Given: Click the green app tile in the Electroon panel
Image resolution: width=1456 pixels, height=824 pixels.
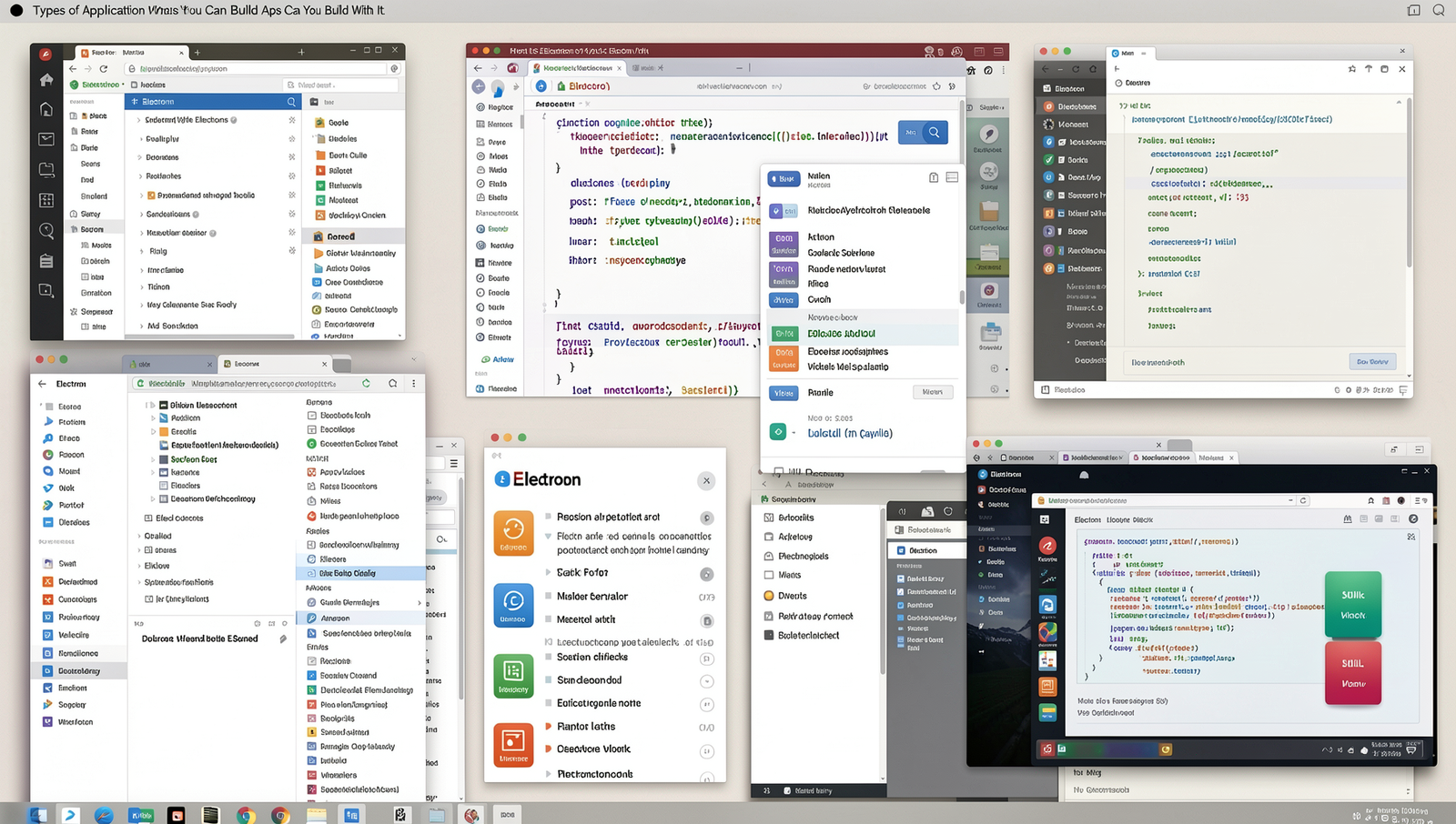Looking at the screenshot, I should coord(513,677).
